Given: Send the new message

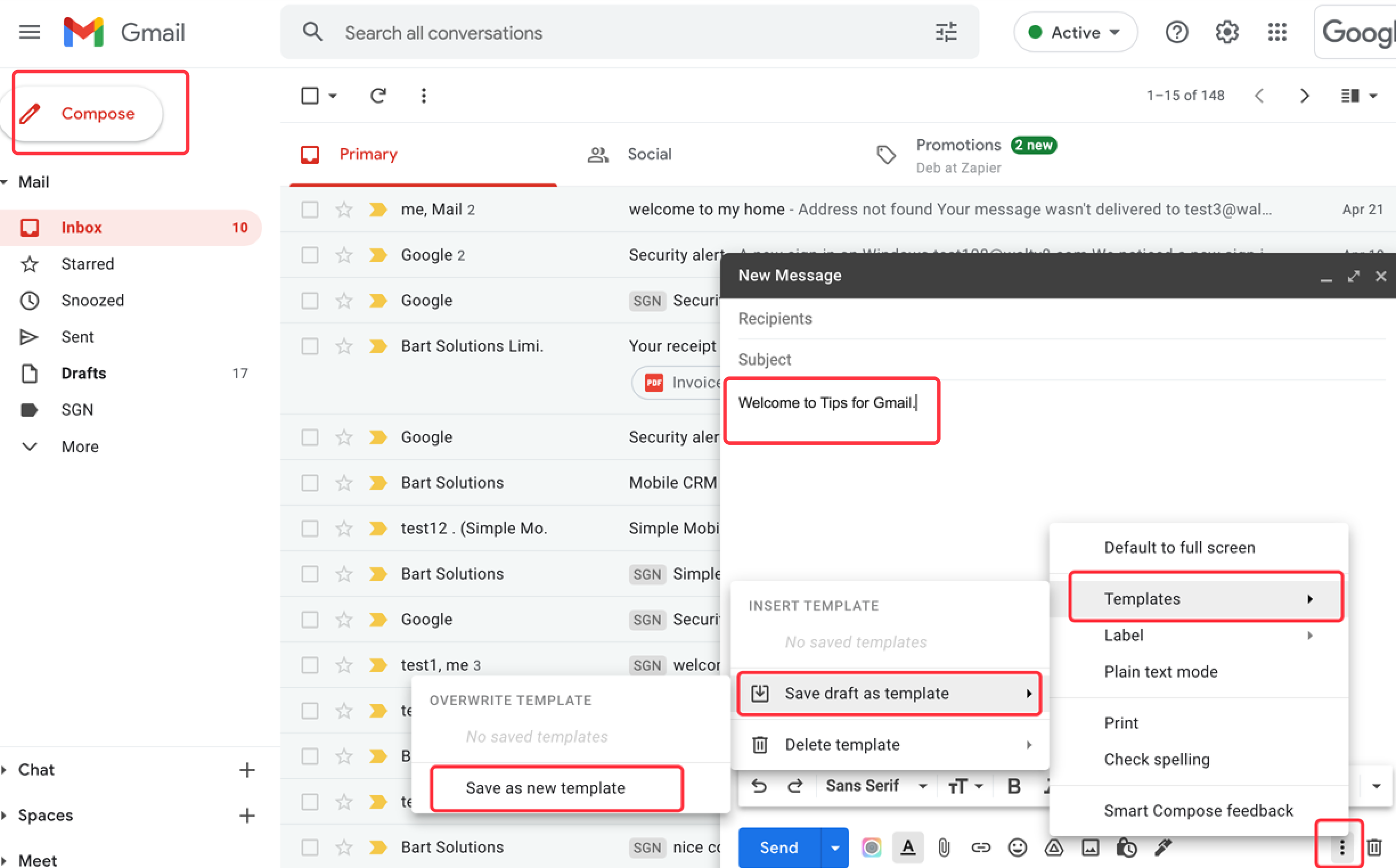Looking at the screenshot, I should click(x=779, y=847).
